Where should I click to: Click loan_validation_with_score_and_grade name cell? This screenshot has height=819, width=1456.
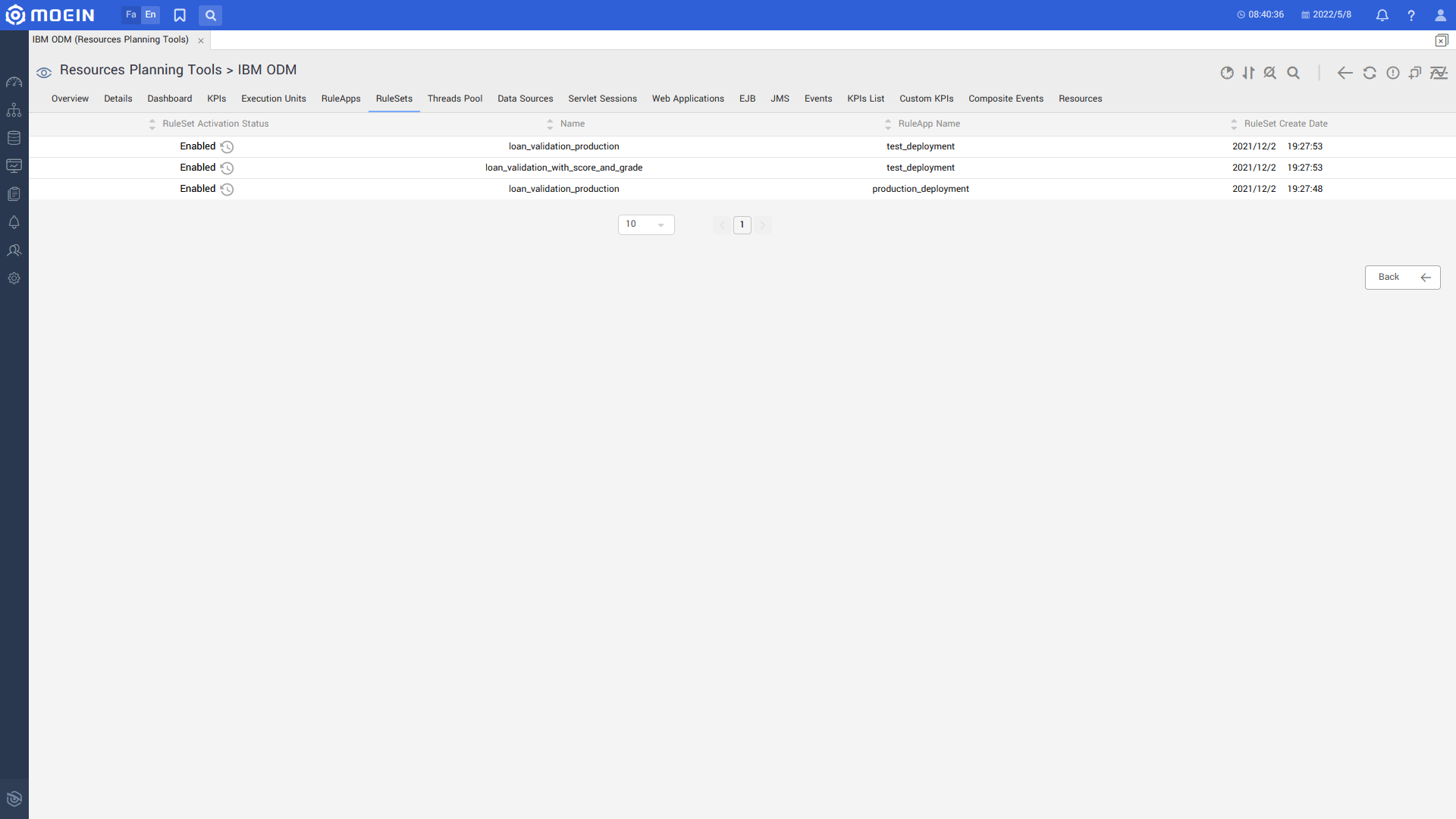pyautogui.click(x=564, y=168)
